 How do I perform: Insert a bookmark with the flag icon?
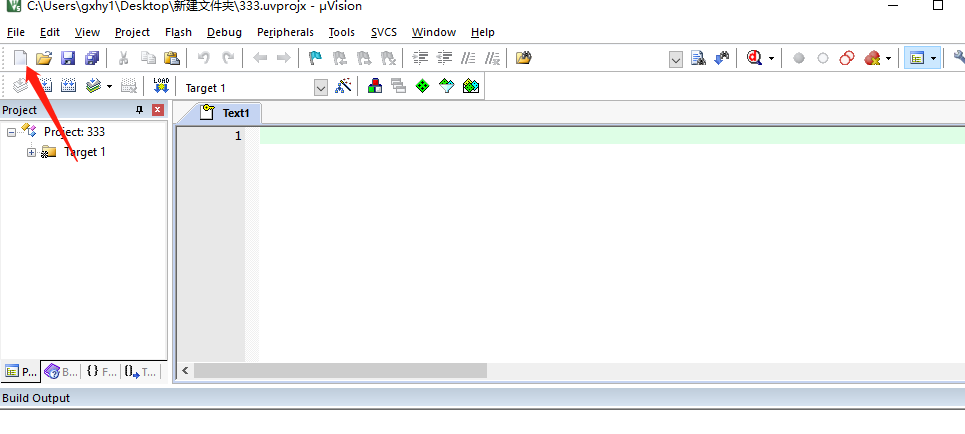point(315,58)
